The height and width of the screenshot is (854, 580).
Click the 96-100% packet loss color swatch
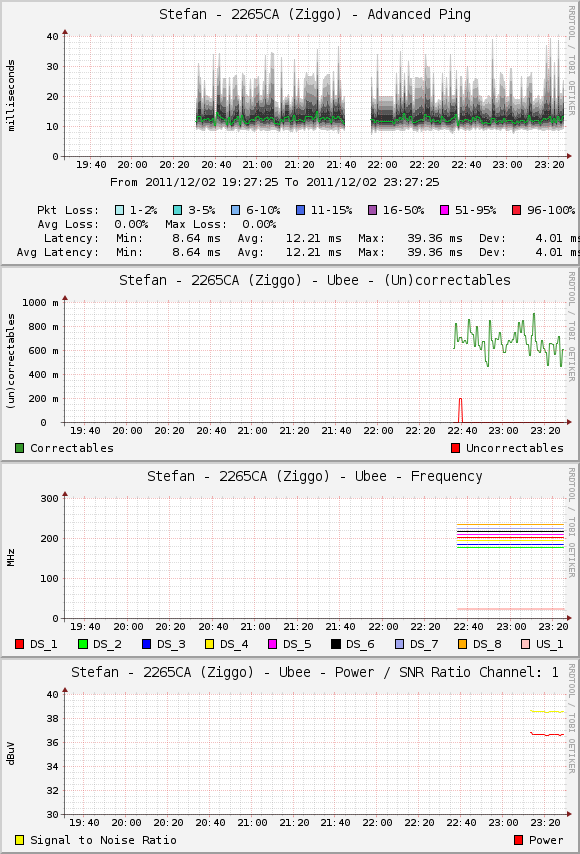point(517,210)
